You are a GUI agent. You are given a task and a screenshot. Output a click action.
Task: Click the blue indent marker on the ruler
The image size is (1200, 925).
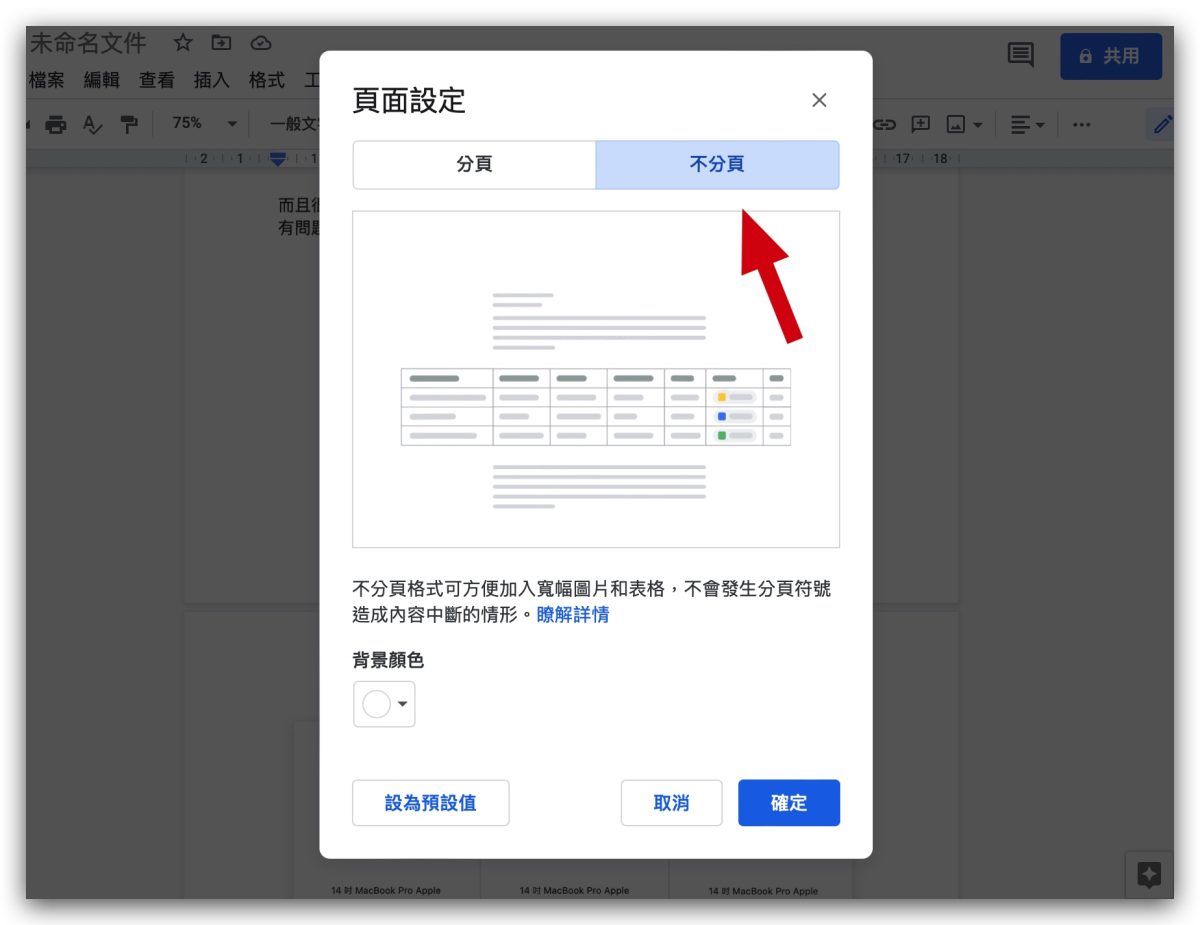click(x=278, y=158)
